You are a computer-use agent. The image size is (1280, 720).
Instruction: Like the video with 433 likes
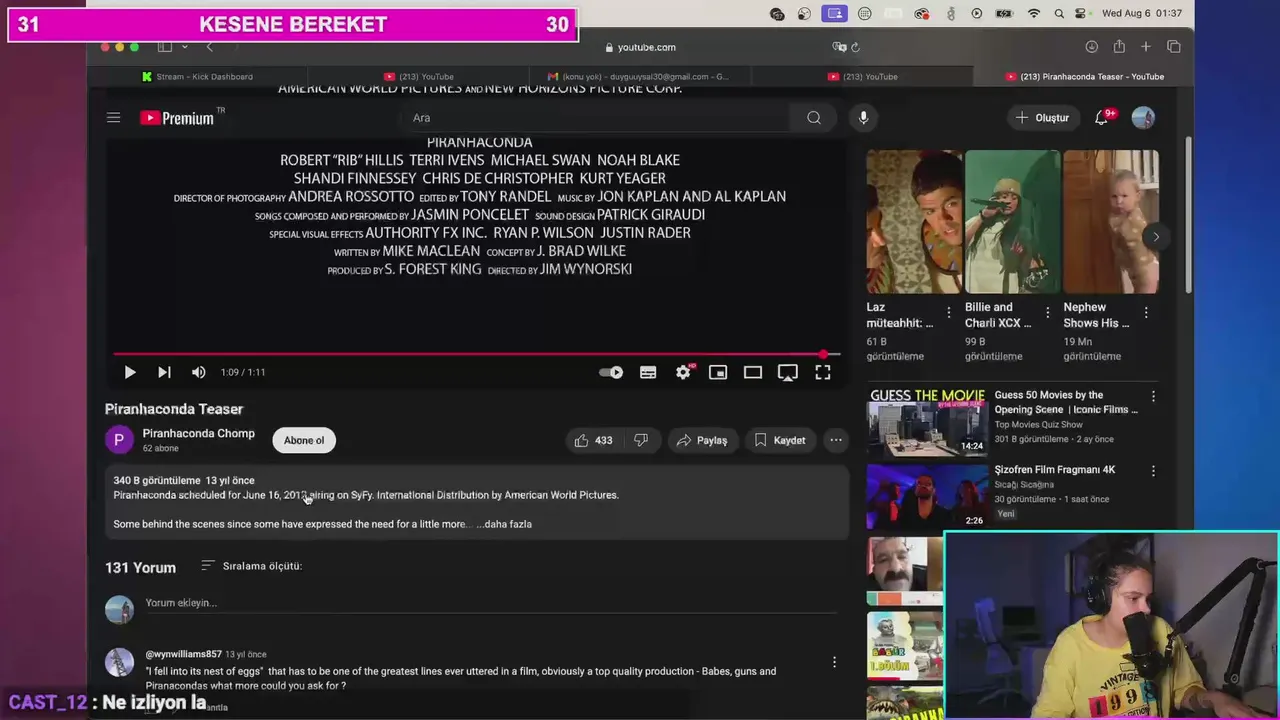point(592,440)
